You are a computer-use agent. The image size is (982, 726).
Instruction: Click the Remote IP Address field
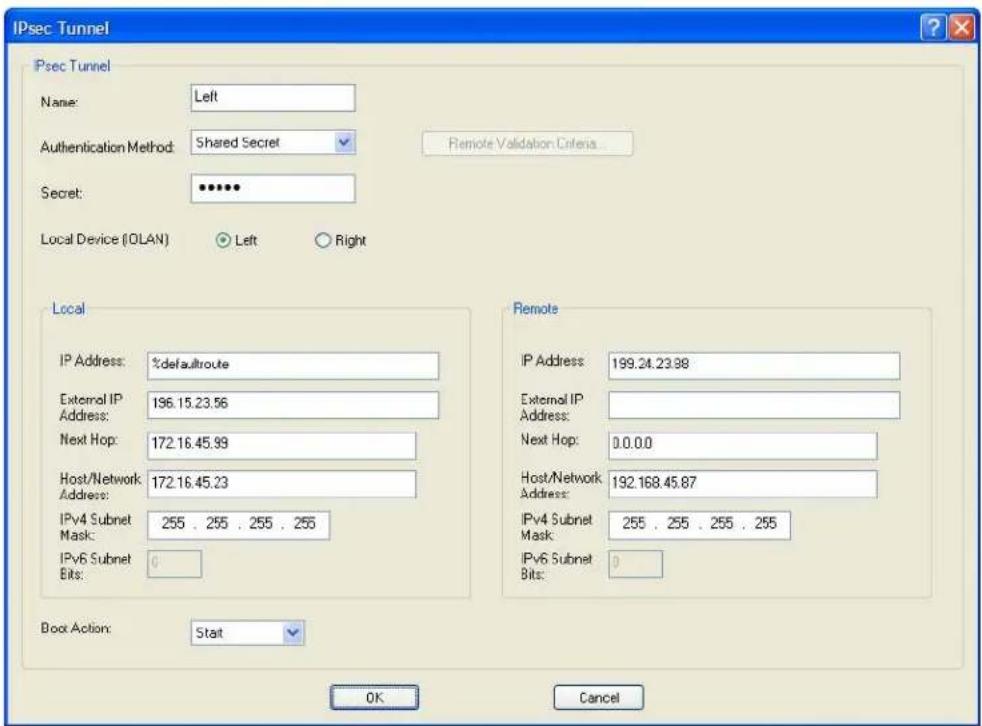click(x=754, y=366)
